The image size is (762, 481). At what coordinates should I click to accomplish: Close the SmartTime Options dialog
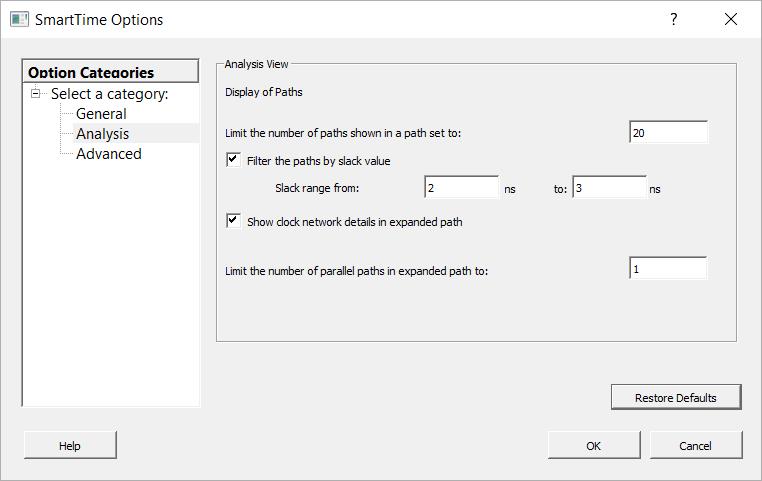(731, 19)
